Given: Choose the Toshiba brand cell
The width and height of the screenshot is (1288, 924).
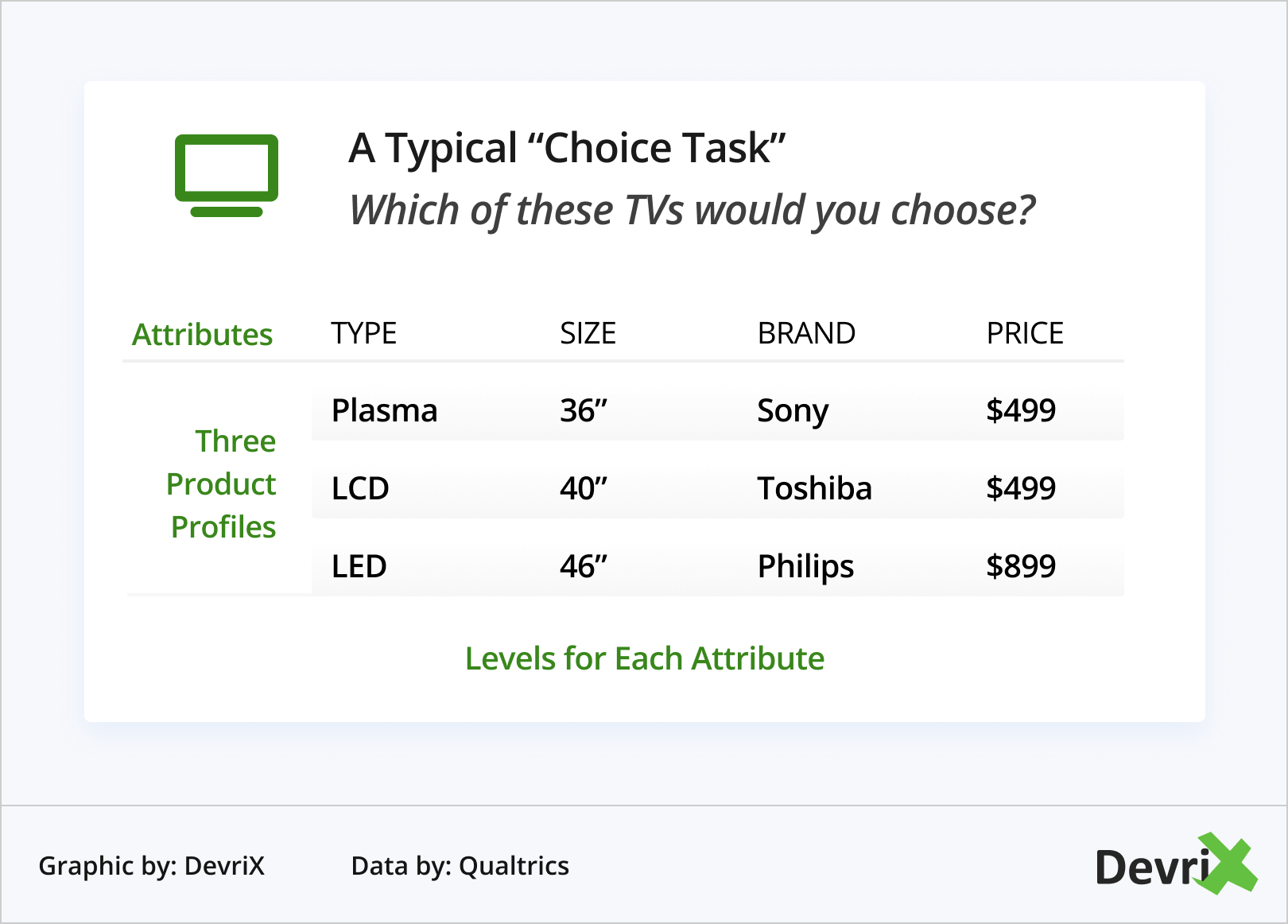Looking at the screenshot, I should point(814,488).
